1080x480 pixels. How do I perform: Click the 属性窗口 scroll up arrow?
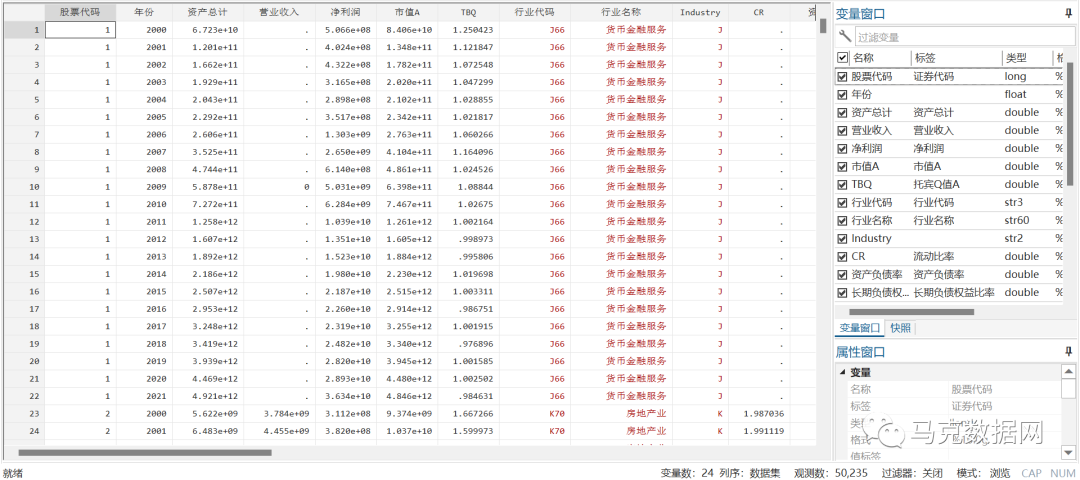coord(1068,371)
